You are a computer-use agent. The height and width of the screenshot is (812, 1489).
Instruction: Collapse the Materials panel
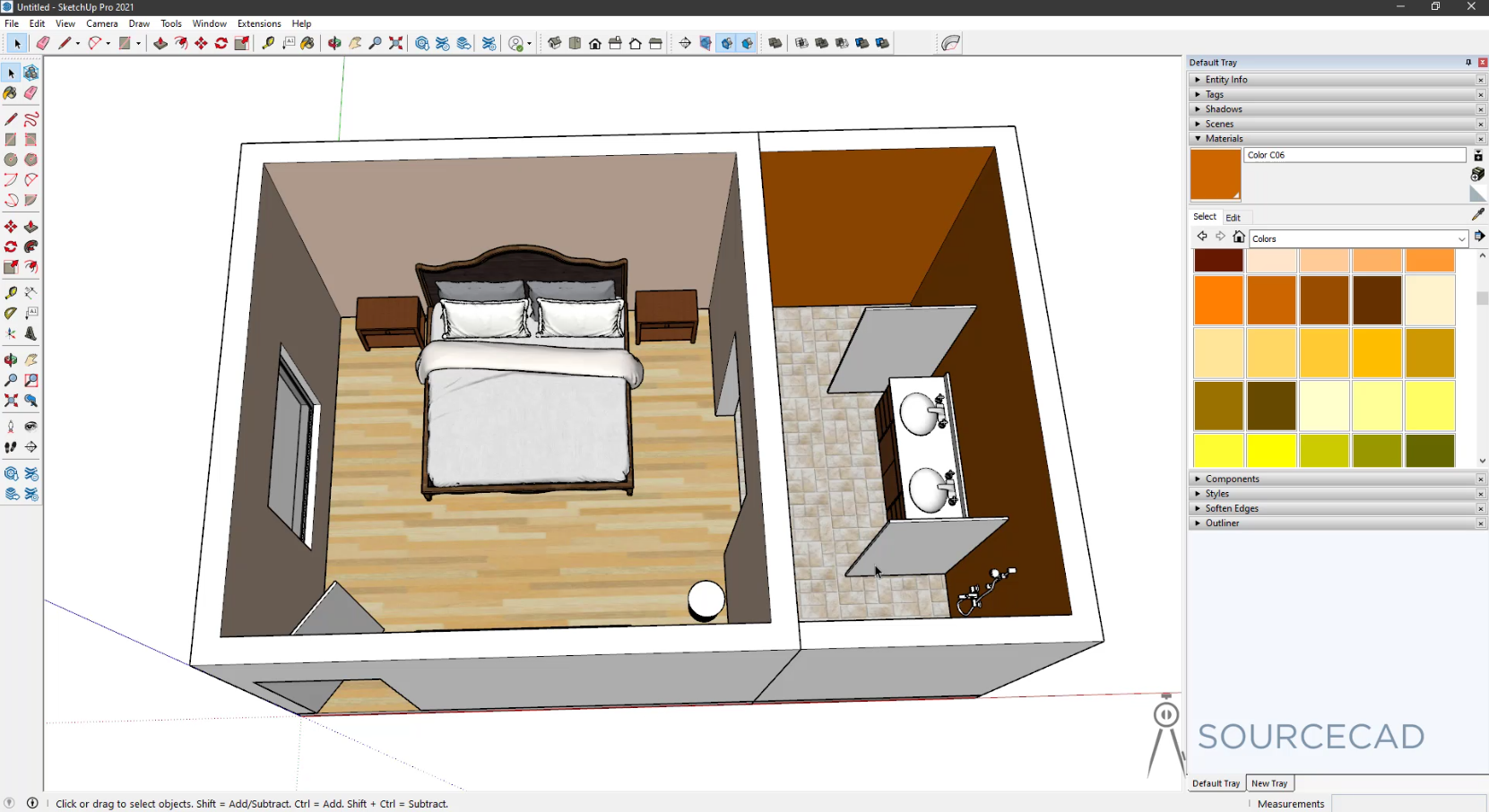tap(1224, 139)
